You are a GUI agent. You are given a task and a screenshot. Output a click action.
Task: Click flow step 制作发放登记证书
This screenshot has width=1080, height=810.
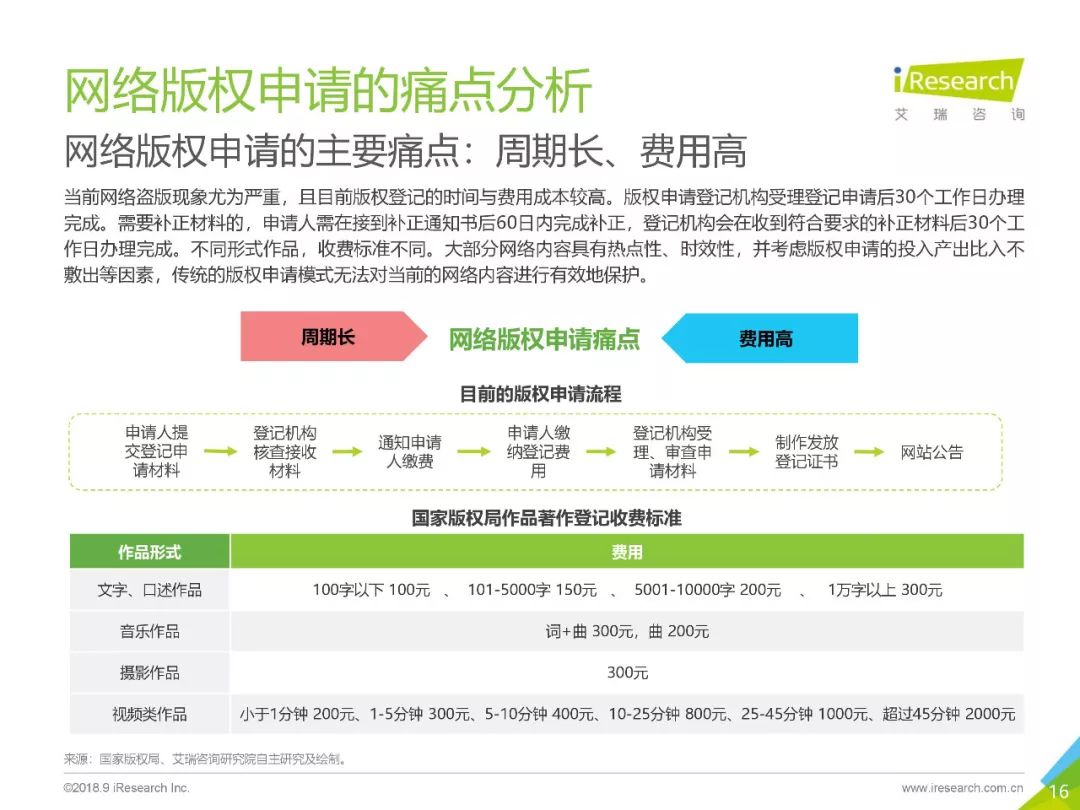coord(807,452)
